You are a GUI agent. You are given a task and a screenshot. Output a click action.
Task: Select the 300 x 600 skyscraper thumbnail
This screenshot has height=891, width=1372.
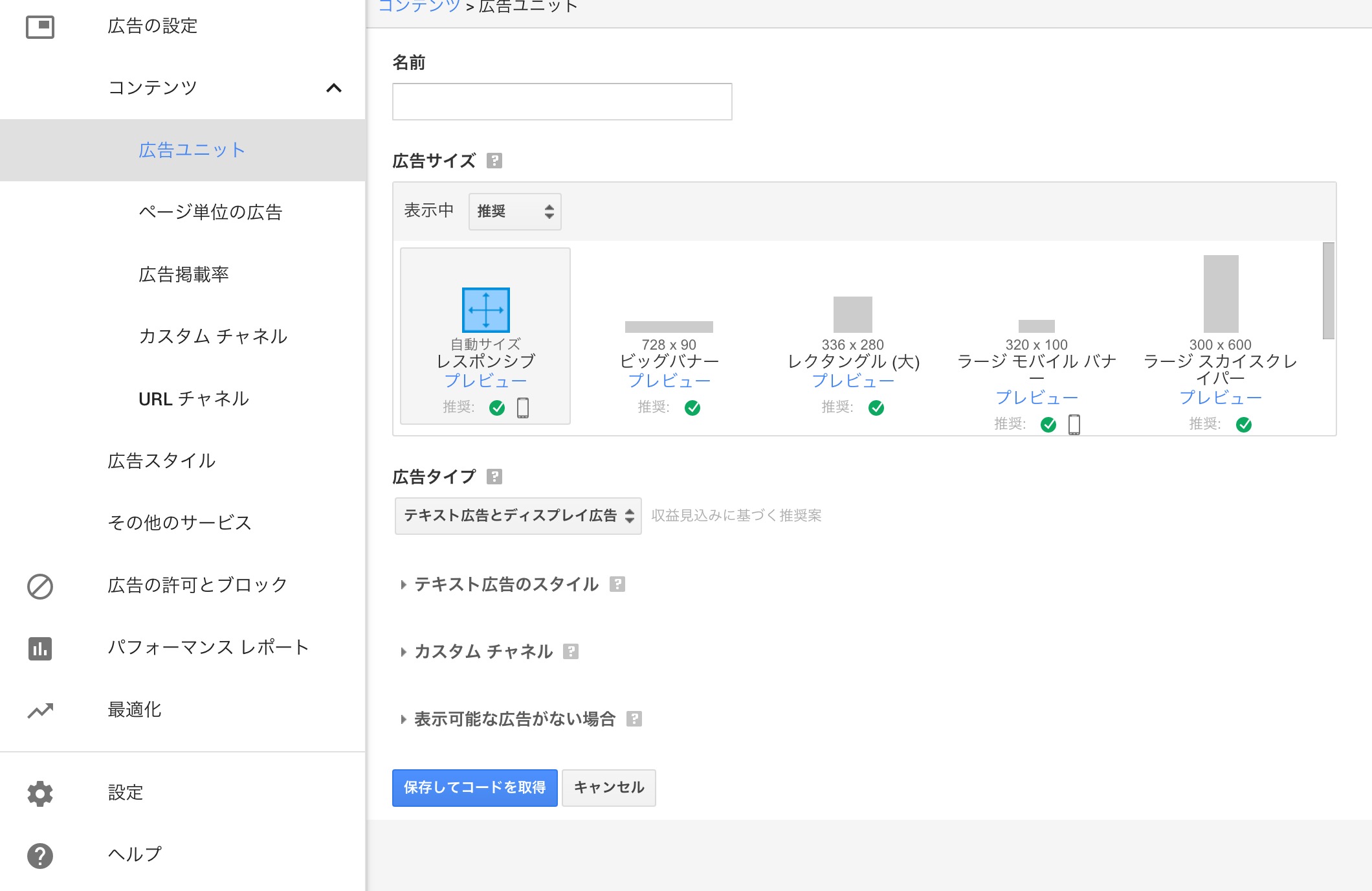1221,294
